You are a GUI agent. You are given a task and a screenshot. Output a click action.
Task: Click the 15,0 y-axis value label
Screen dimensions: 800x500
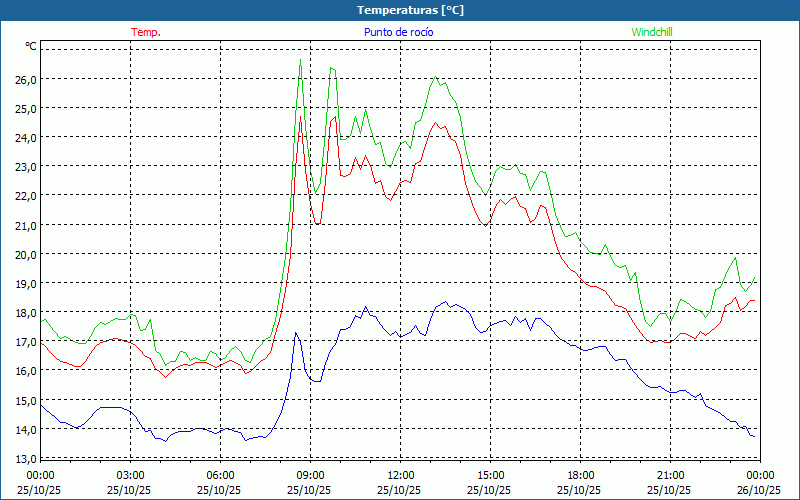[x=25, y=400]
